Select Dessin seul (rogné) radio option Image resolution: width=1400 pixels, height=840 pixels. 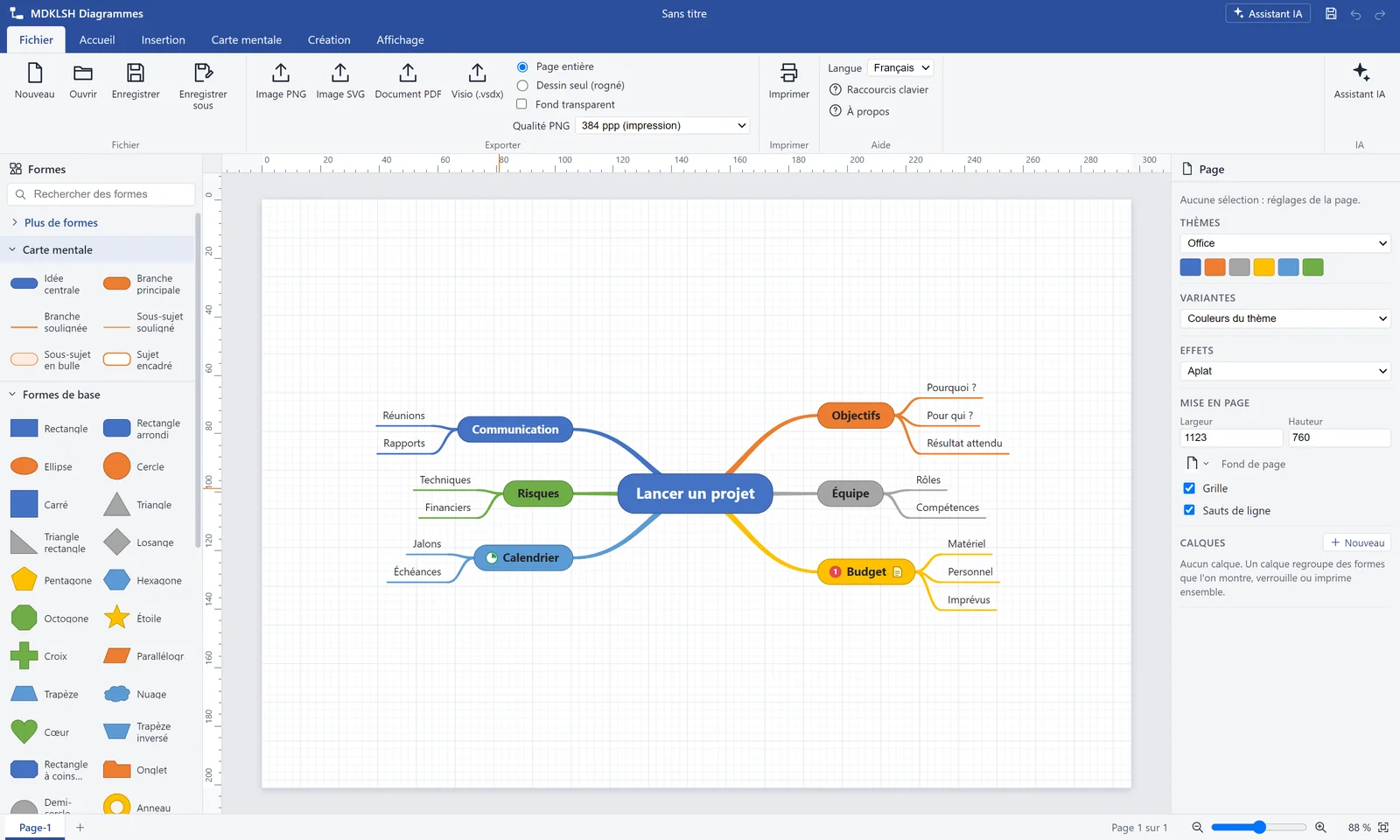[522, 86]
